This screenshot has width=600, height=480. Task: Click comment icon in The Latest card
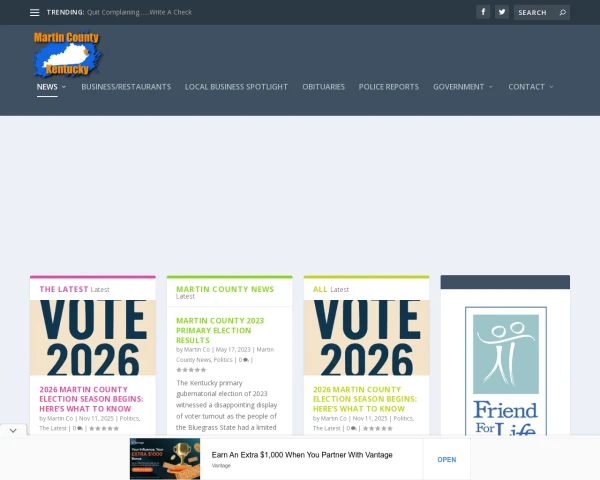point(80,428)
